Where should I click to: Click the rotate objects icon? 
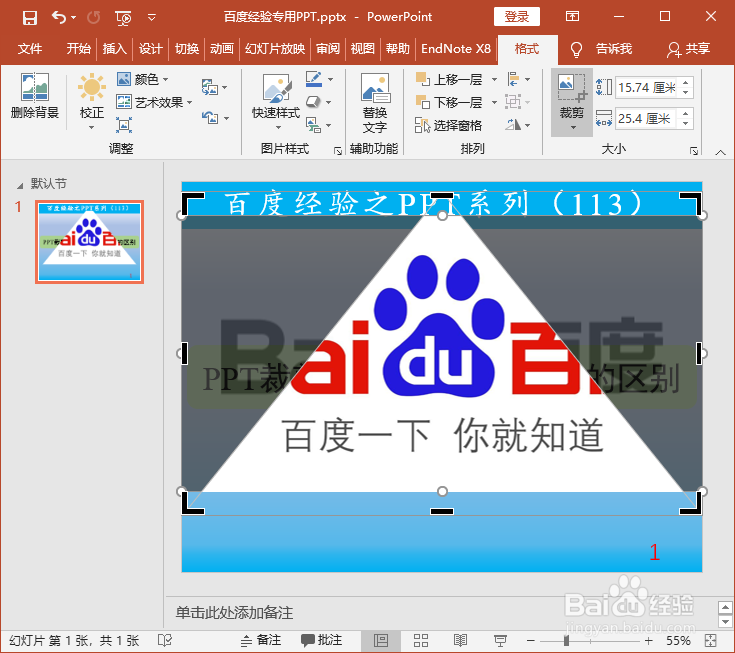pos(514,125)
